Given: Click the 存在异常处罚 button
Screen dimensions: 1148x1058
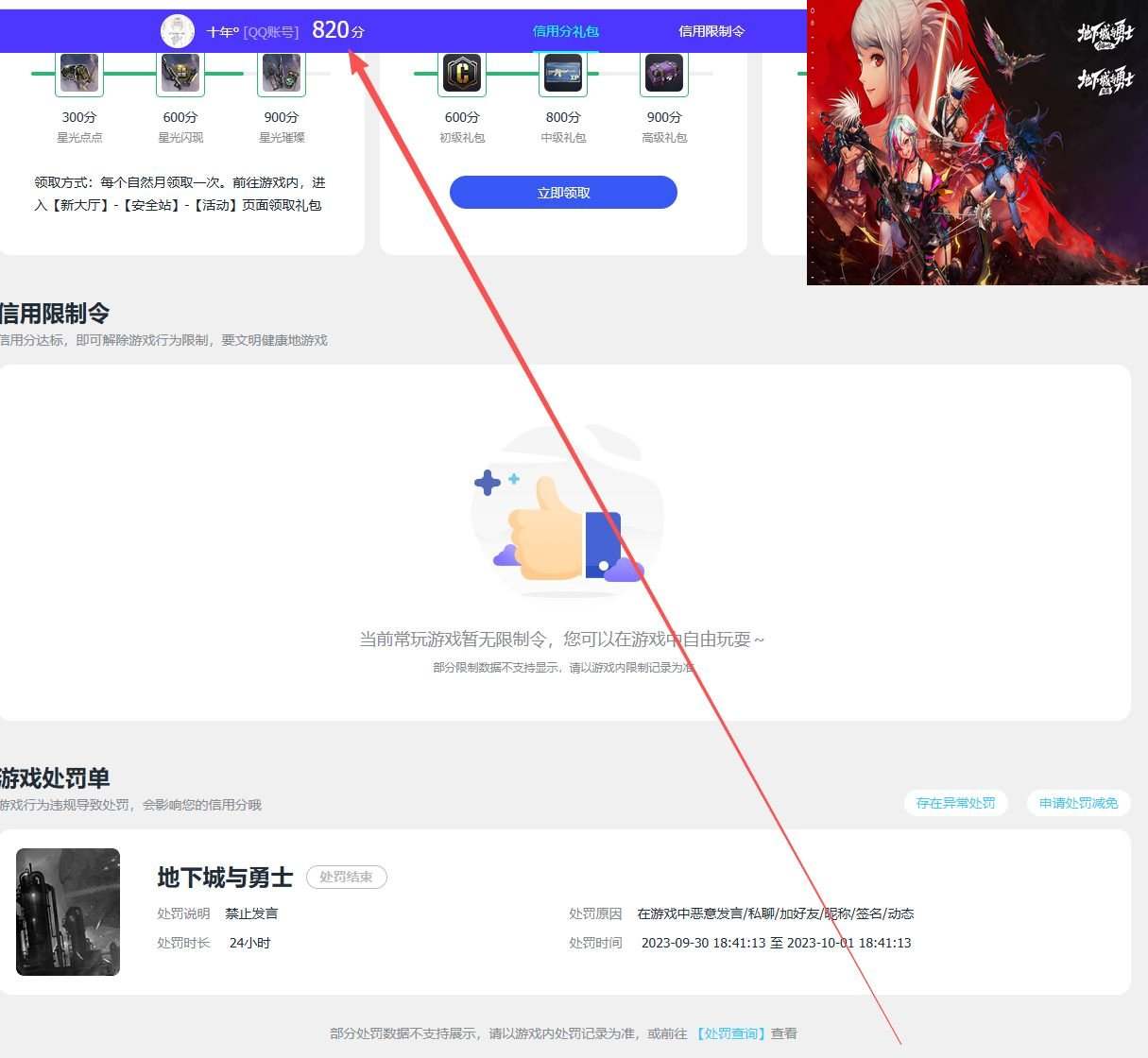Looking at the screenshot, I should pyautogui.click(x=955, y=803).
